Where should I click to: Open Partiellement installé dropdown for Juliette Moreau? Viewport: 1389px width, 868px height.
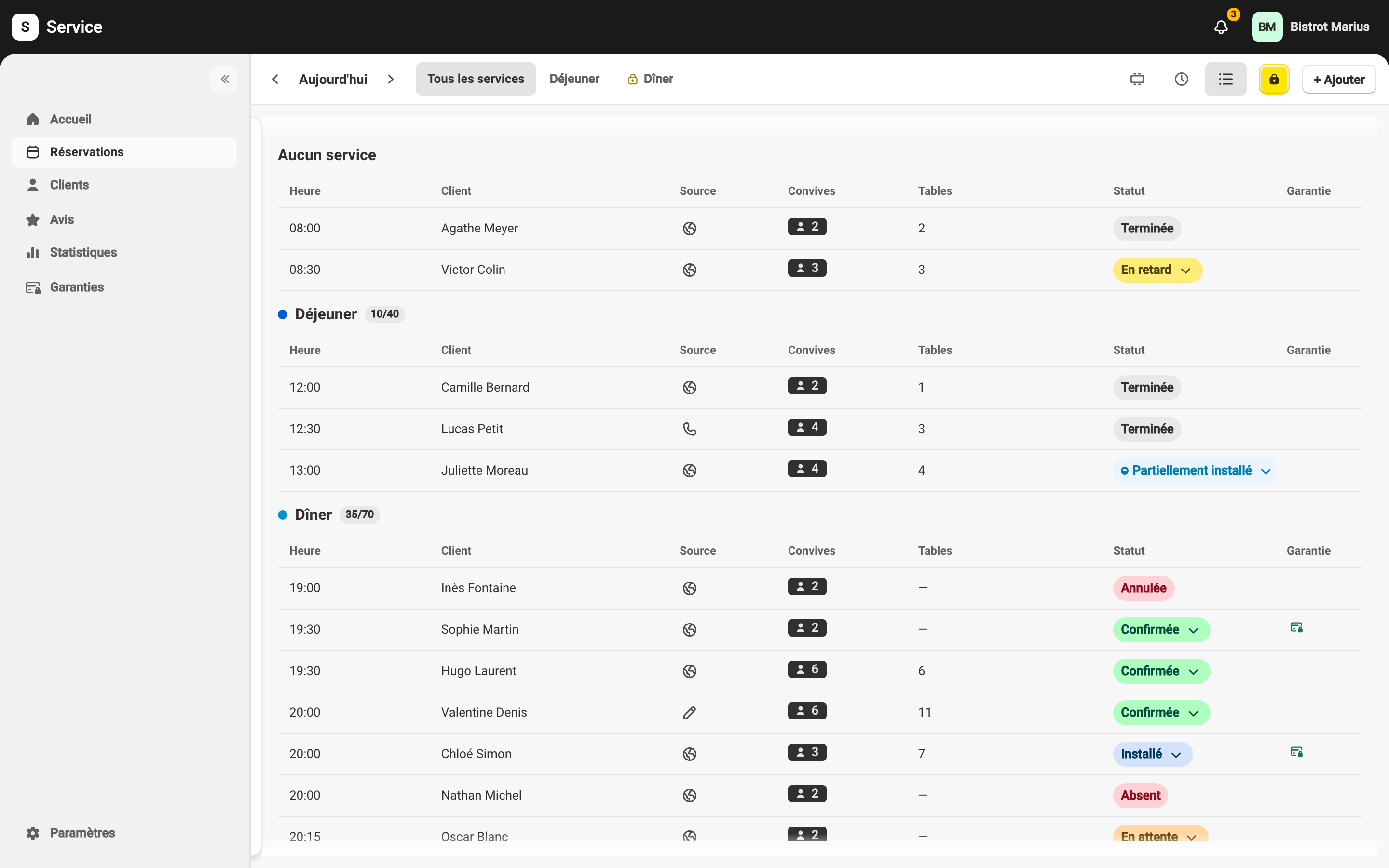coord(1195,471)
